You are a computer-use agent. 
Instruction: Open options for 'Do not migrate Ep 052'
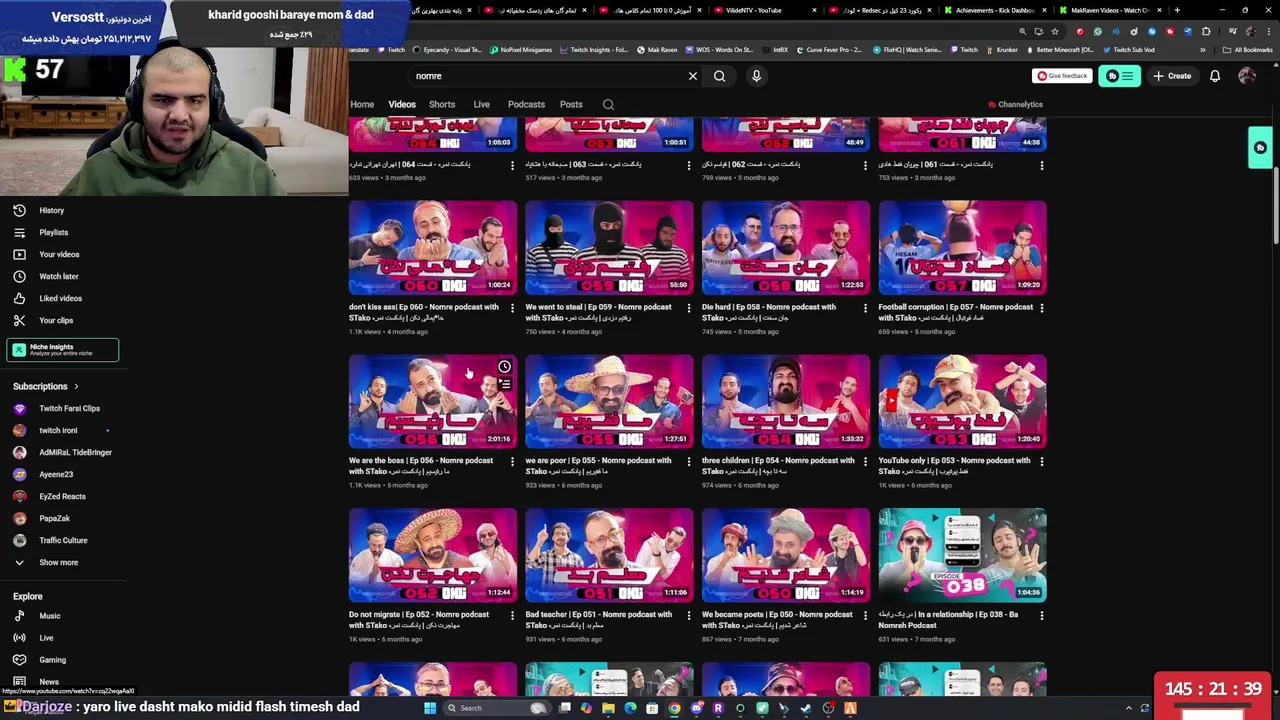pyautogui.click(x=512, y=616)
